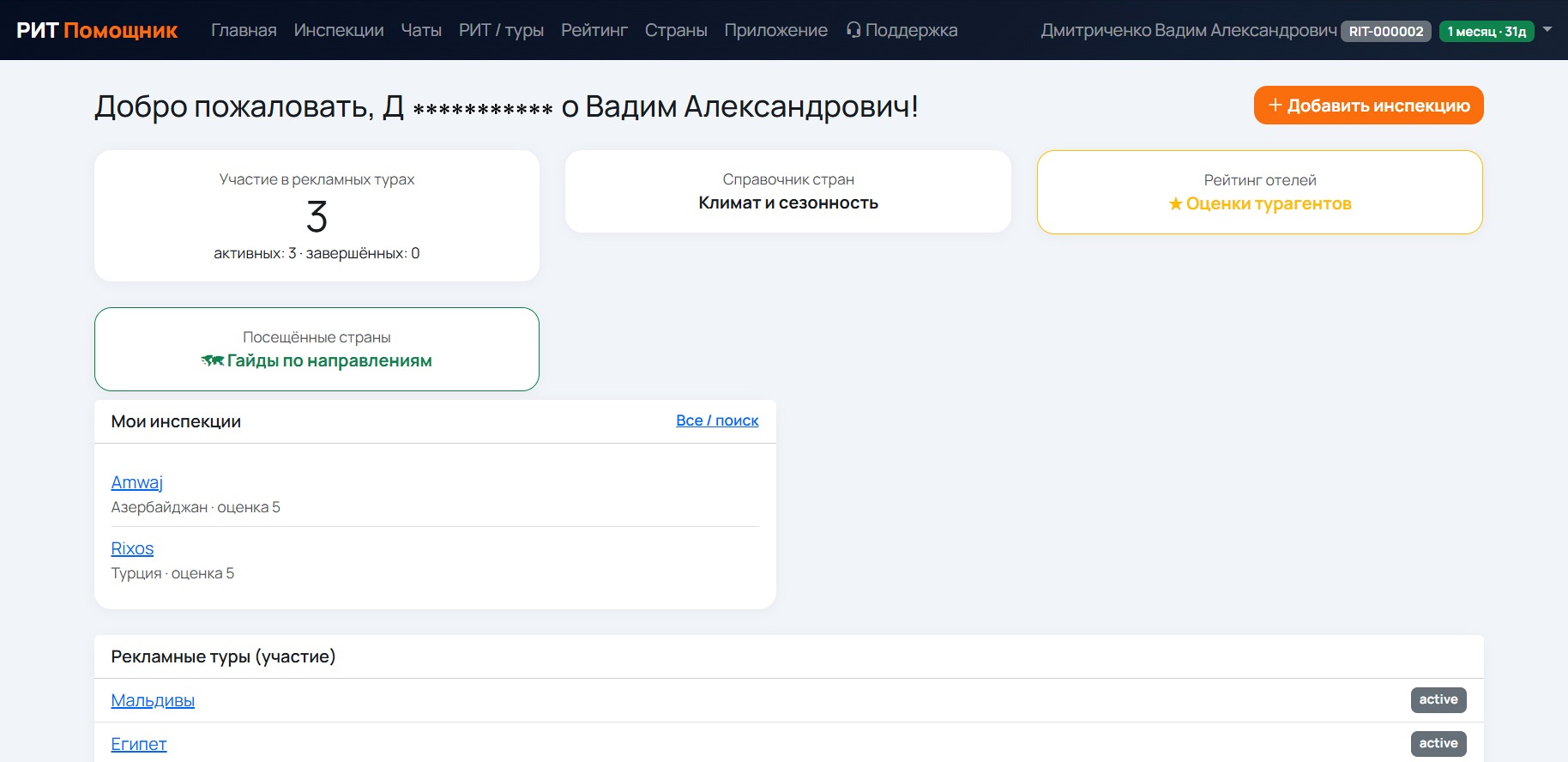This screenshot has height=762, width=1568.
Task: Open the Оценки турагентов rating card
Action: point(1260,192)
